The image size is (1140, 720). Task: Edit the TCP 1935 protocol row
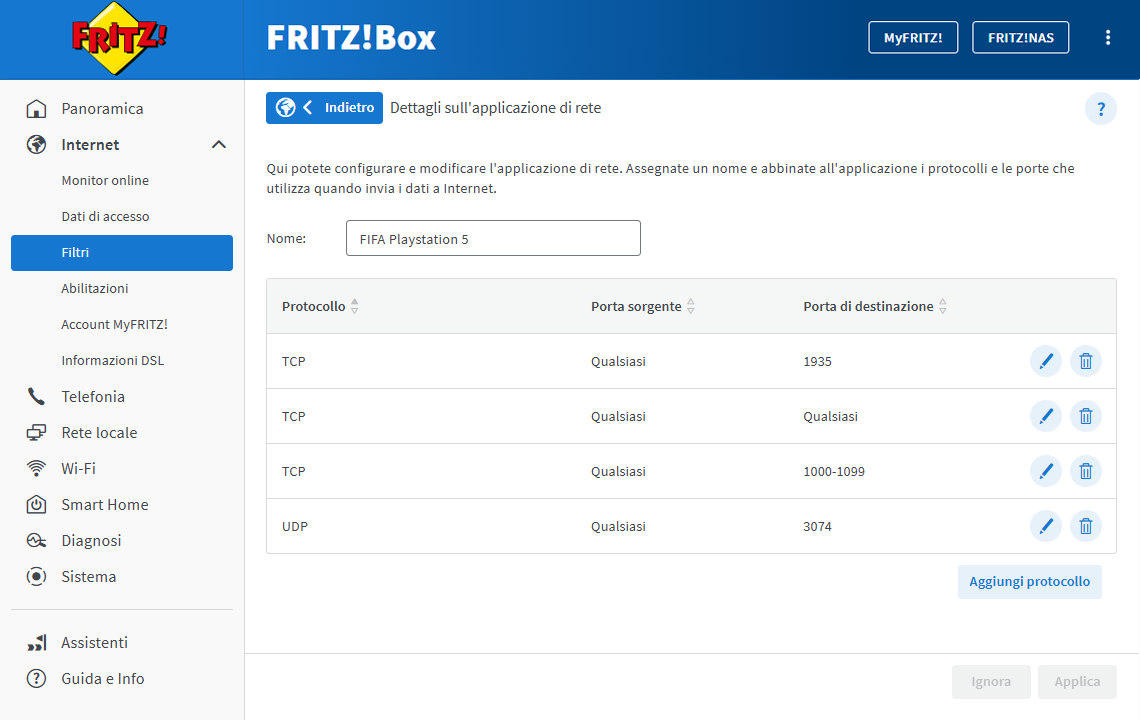tap(1045, 361)
